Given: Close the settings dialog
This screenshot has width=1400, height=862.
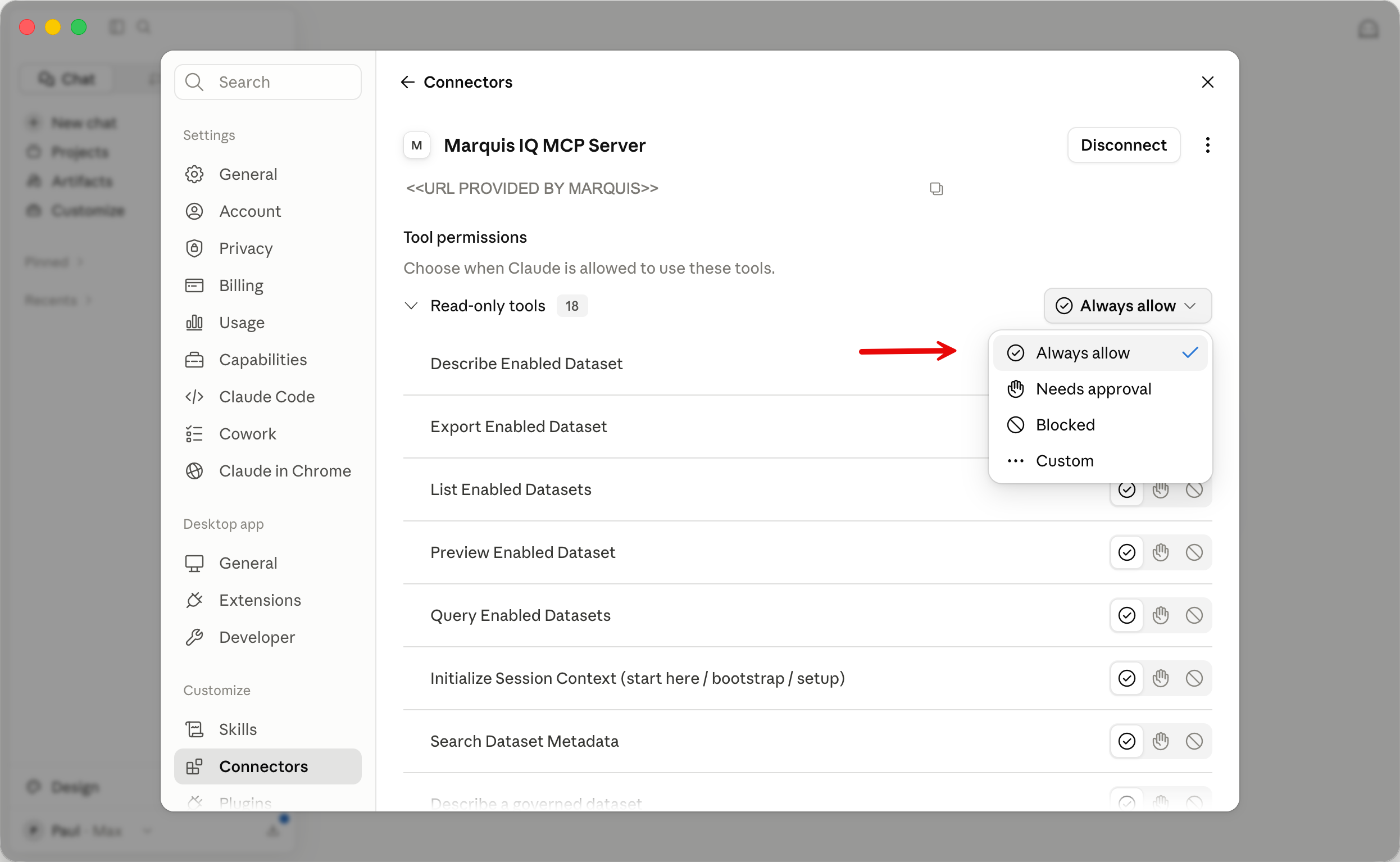Looking at the screenshot, I should tap(1207, 82).
